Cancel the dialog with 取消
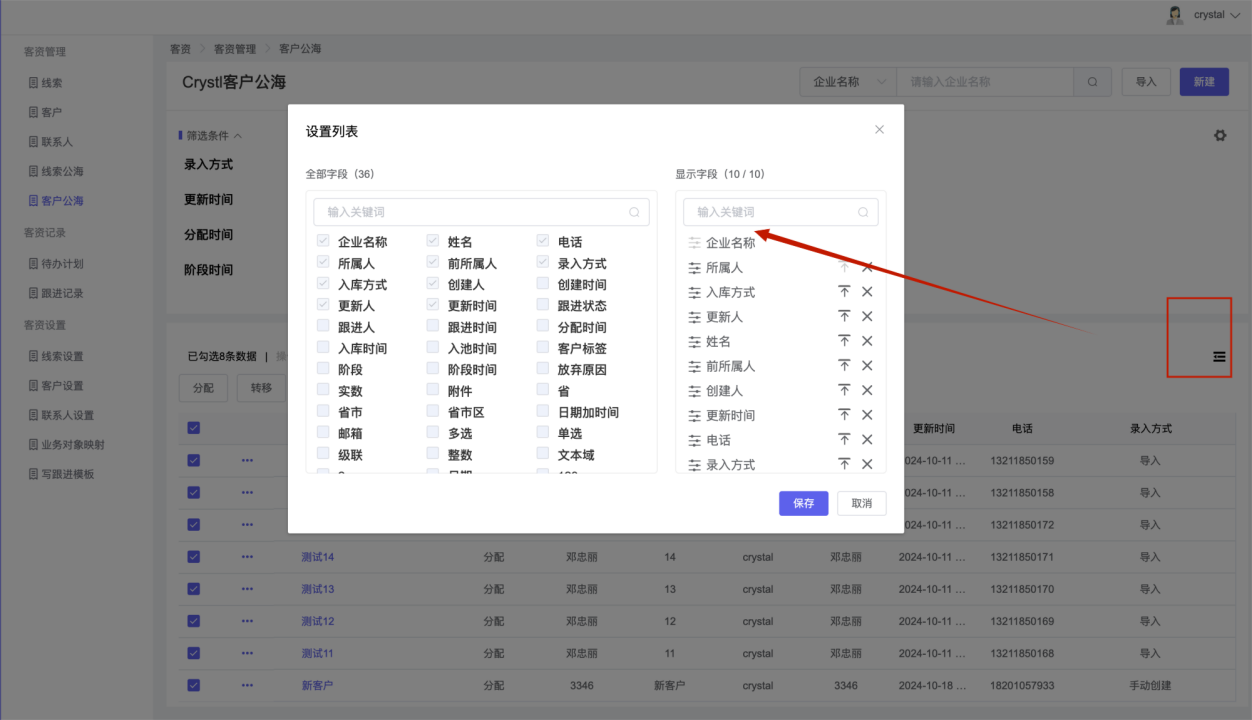This screenshot has width=1252, height=720. point(862,503)
